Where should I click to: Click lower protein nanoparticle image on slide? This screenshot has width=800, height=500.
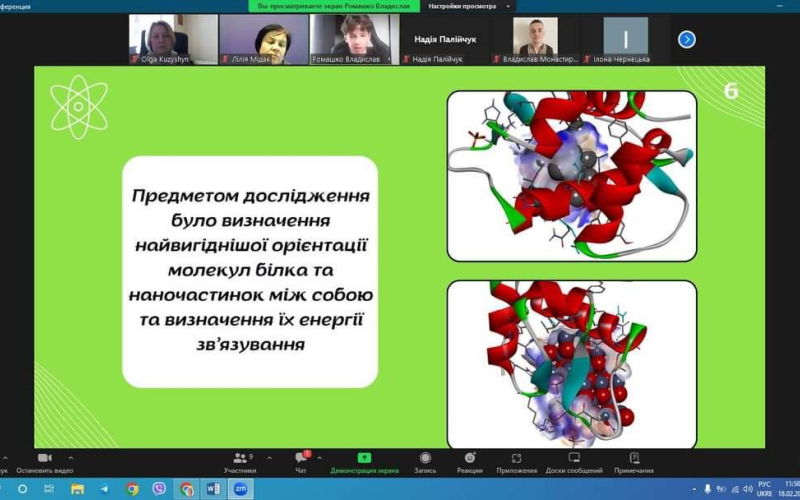point(572,364)
